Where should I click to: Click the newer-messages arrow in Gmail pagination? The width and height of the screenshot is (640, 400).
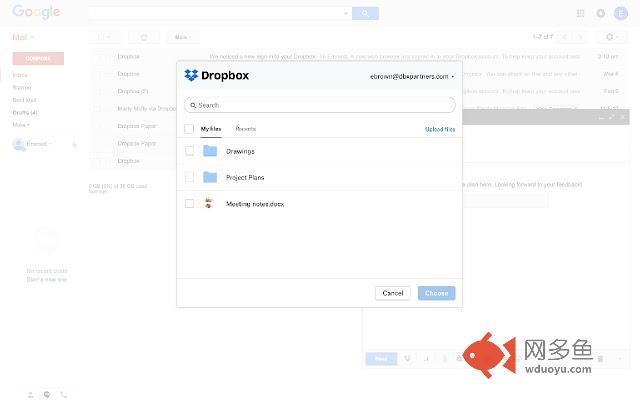tap(565, 37)
